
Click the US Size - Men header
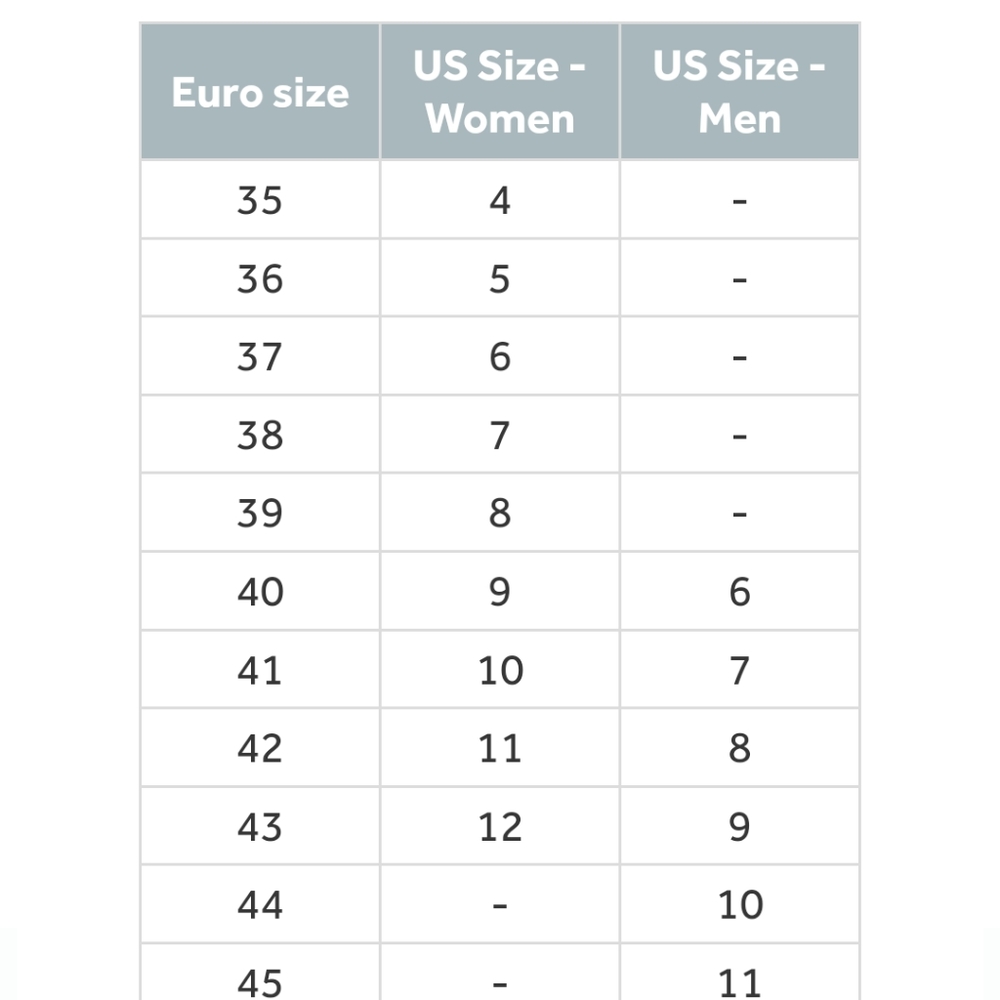(x=740, y=91)
